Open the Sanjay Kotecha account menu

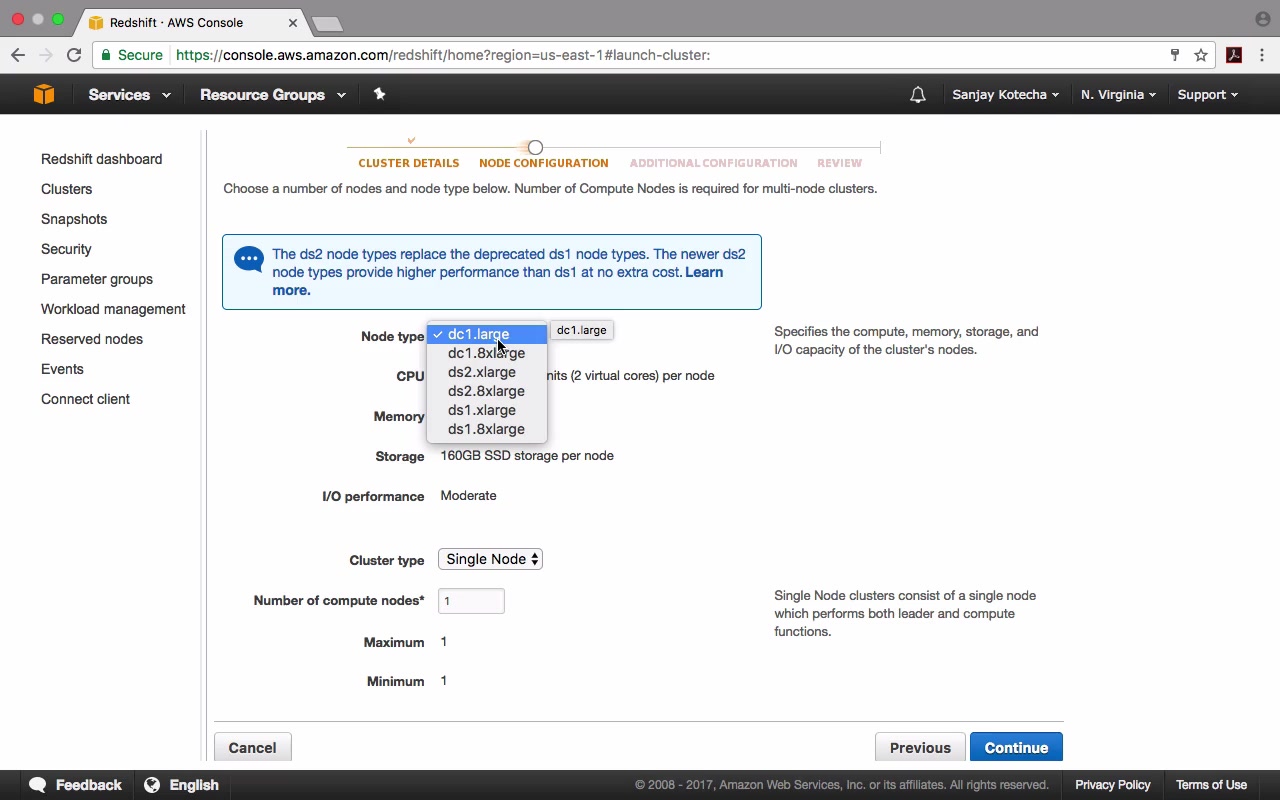[1005, 95]
